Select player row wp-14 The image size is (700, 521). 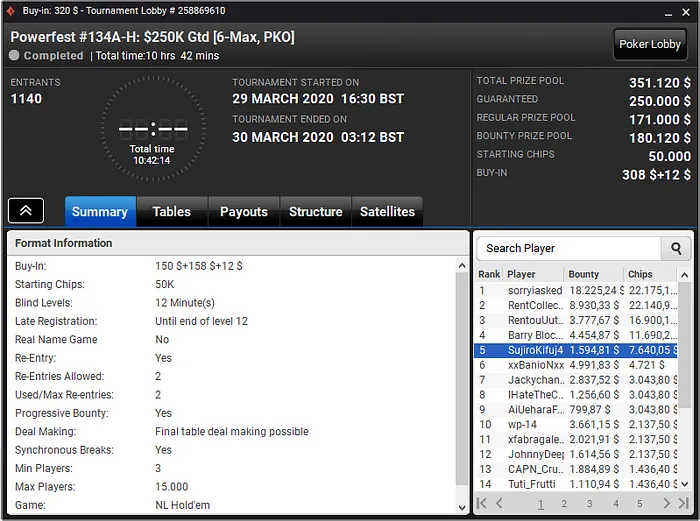[x=576, y=425]
